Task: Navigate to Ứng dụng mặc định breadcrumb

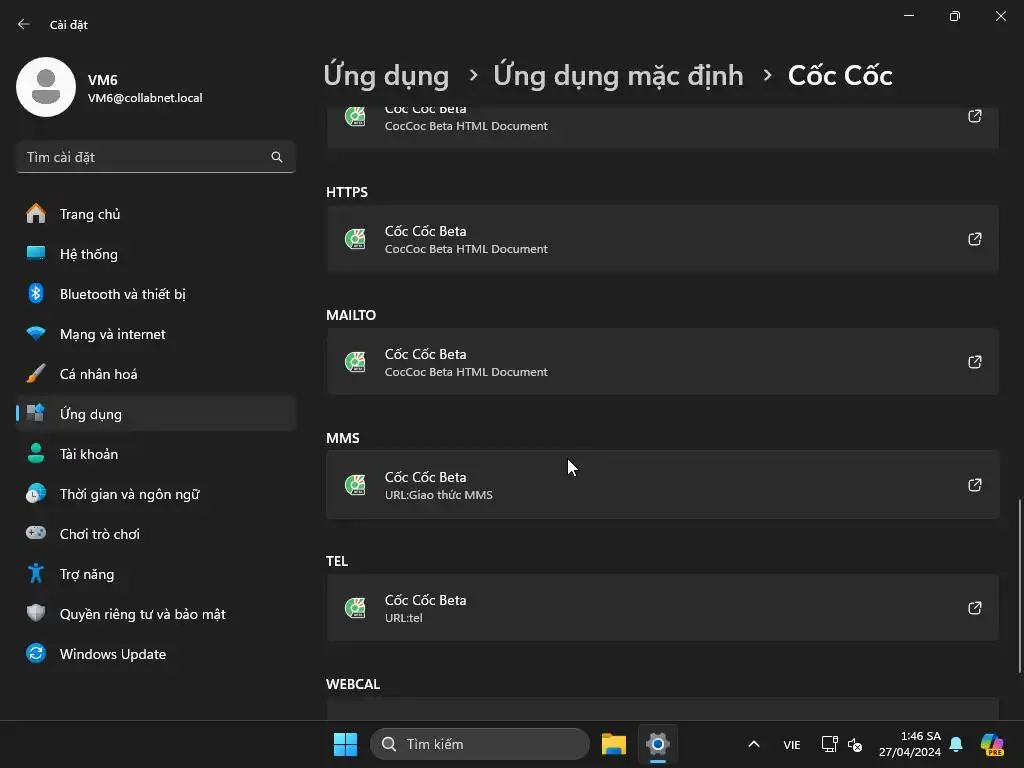Action: coord(618,75)
